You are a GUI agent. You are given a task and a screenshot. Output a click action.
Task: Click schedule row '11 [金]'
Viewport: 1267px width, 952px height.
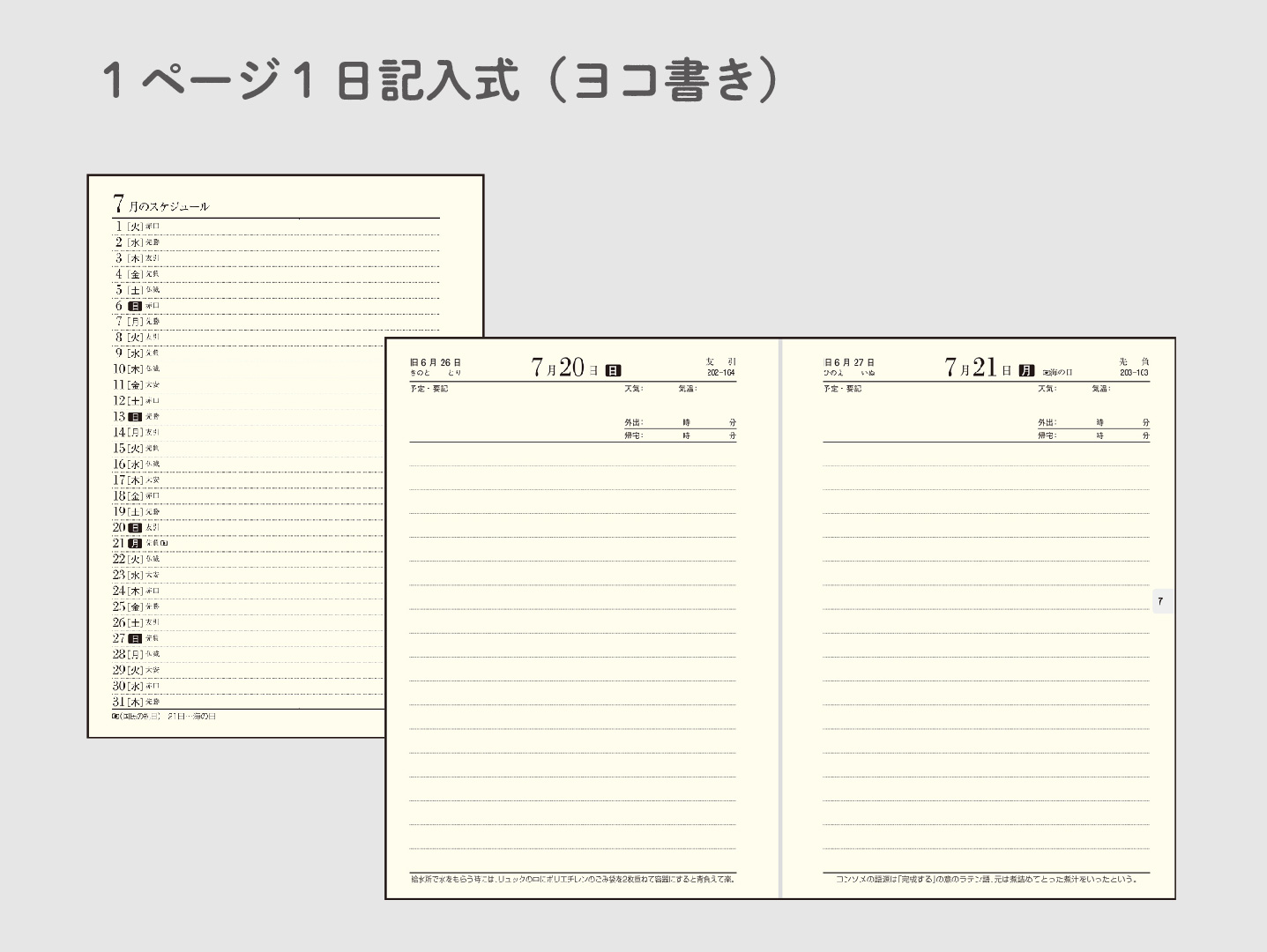coord(249,385)
